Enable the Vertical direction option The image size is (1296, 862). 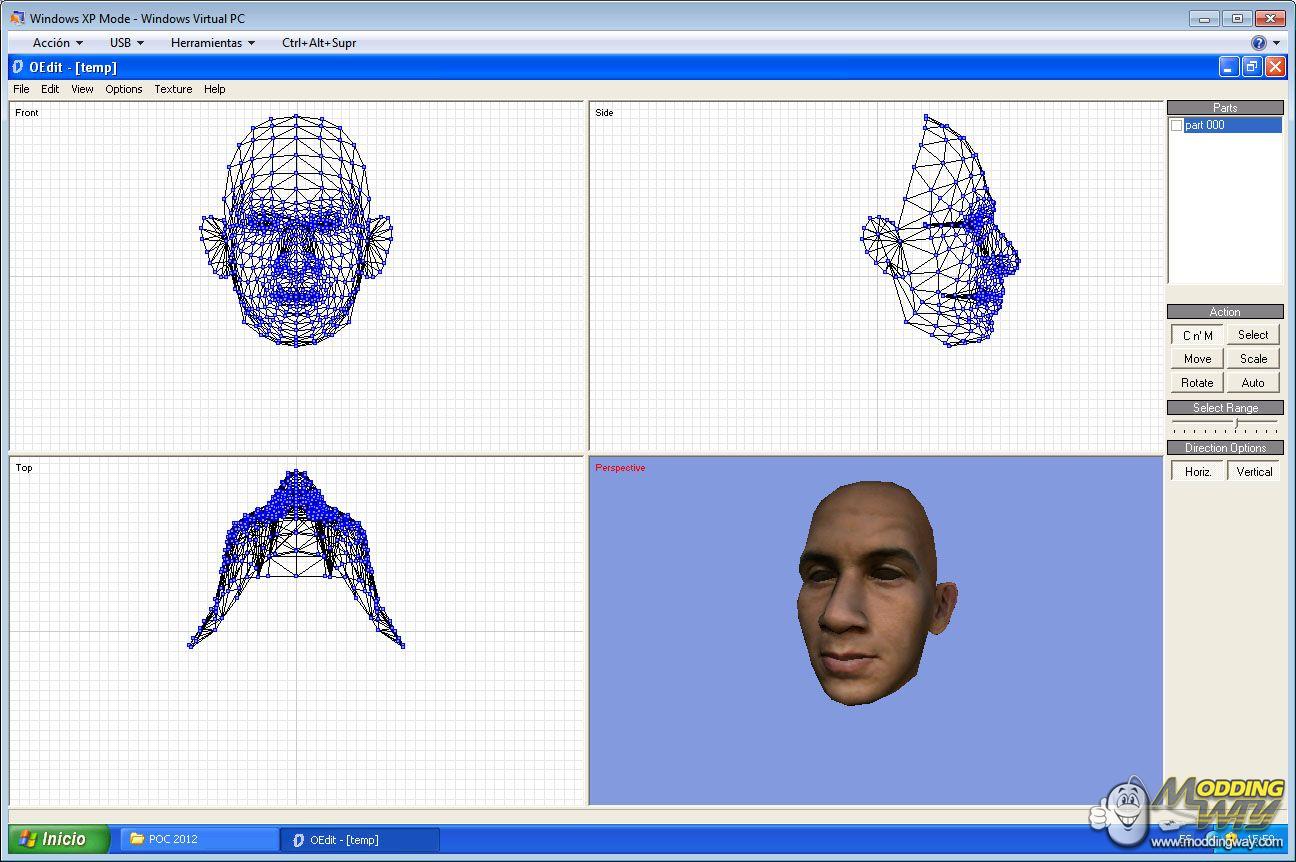point(1254,471)
